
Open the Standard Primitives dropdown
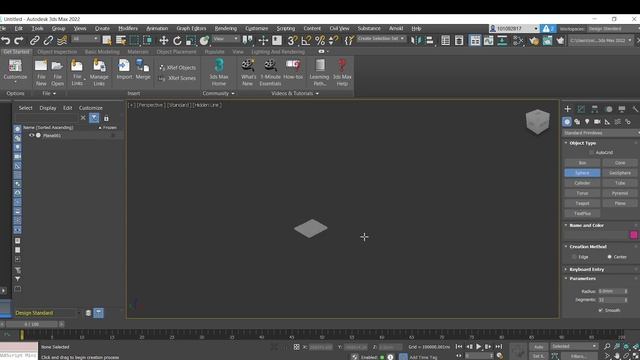pos(600,133)
